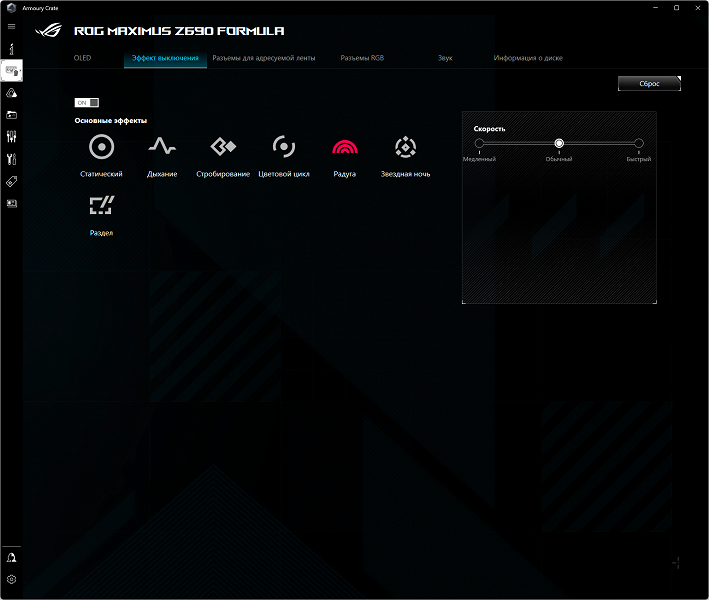Select the Цветовой цикл effect icon
Viewport: 709px width, 600px height.
coord(284,146)
